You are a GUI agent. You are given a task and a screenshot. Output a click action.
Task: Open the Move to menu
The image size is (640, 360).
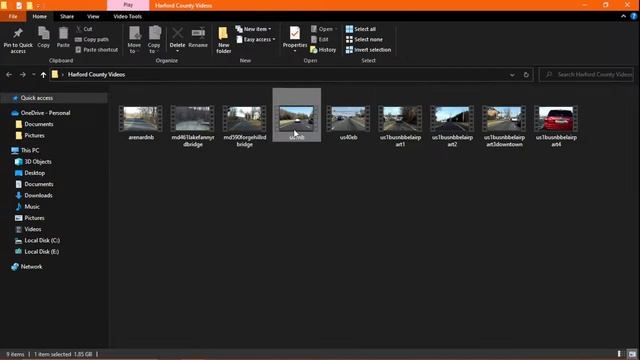[134, 40]
